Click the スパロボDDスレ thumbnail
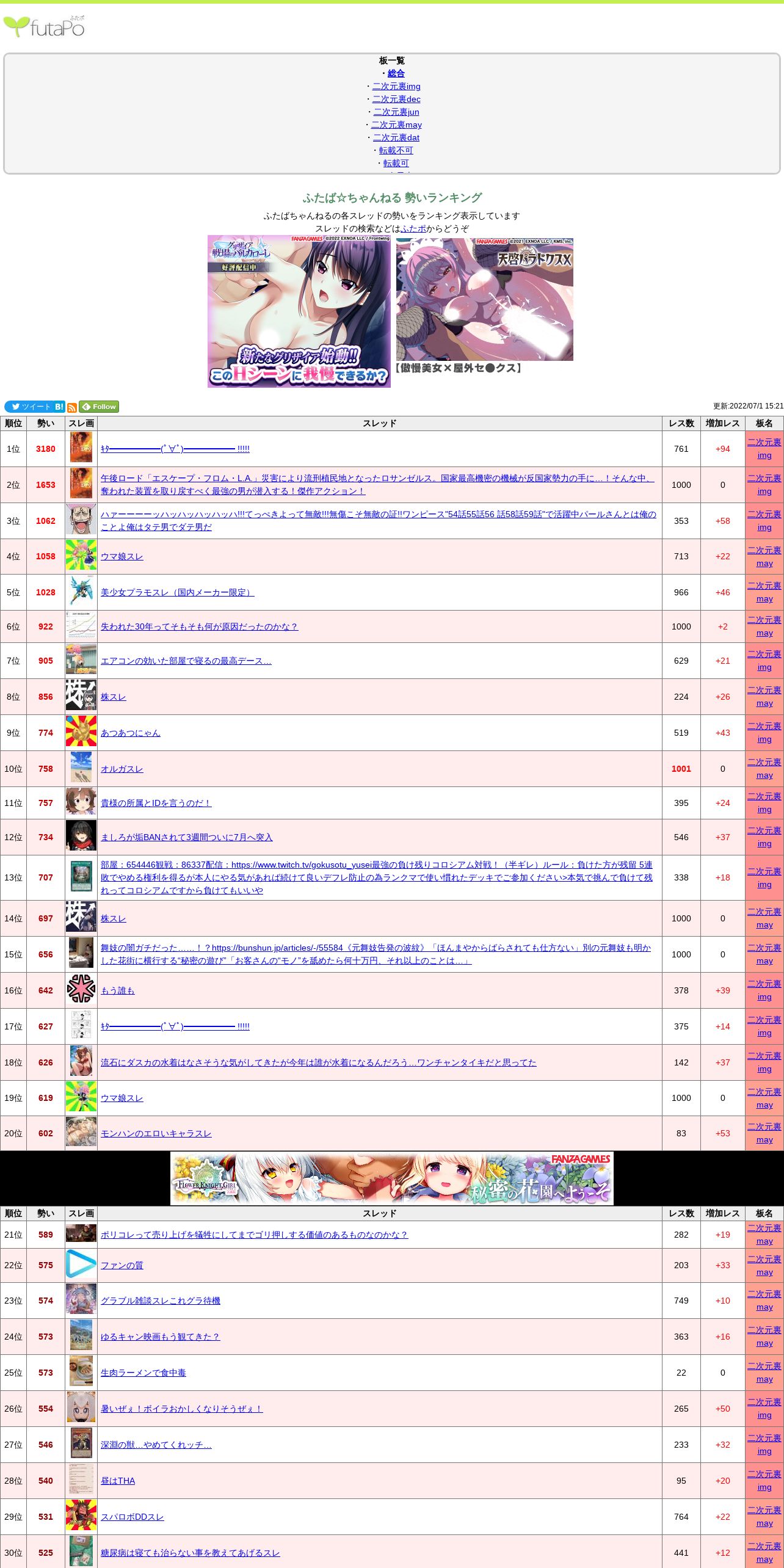Viewport: 784px width, 1568px height. (81, 1515)
